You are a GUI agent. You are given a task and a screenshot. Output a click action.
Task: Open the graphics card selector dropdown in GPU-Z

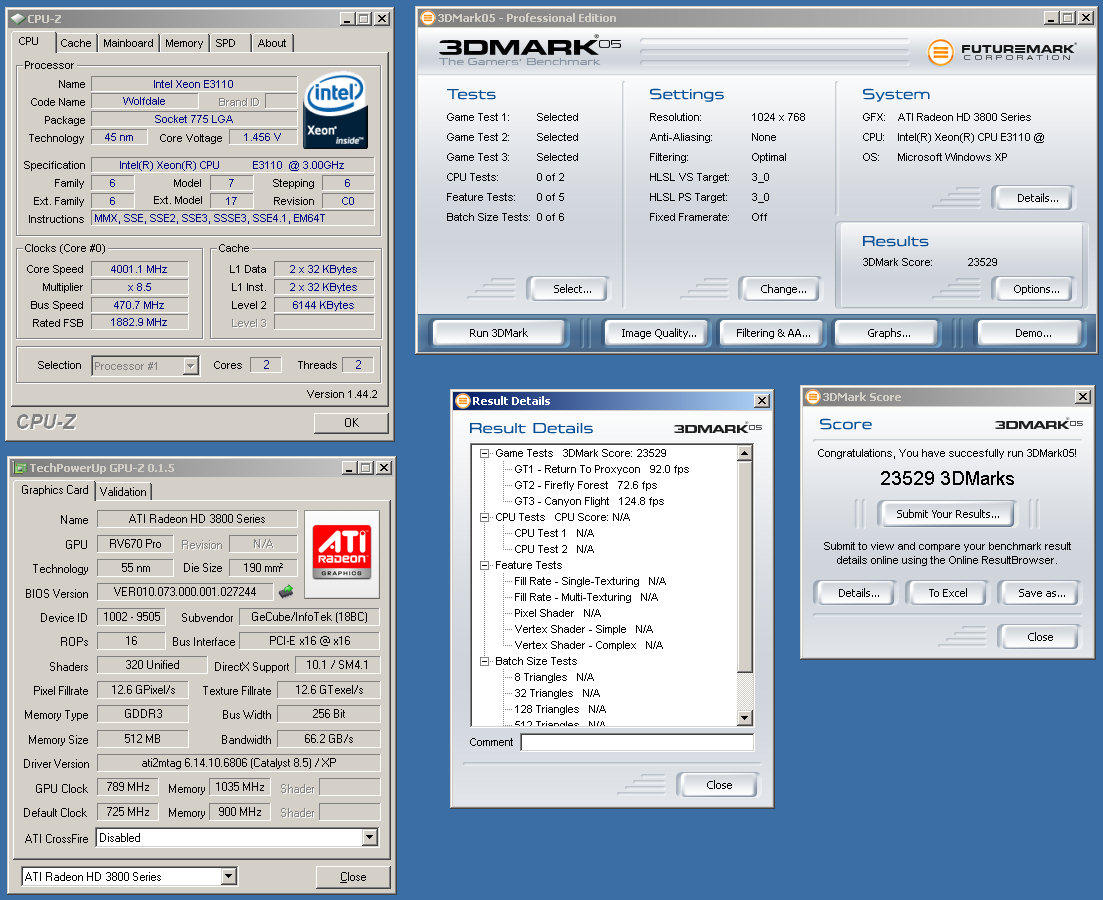click(228, 876)
